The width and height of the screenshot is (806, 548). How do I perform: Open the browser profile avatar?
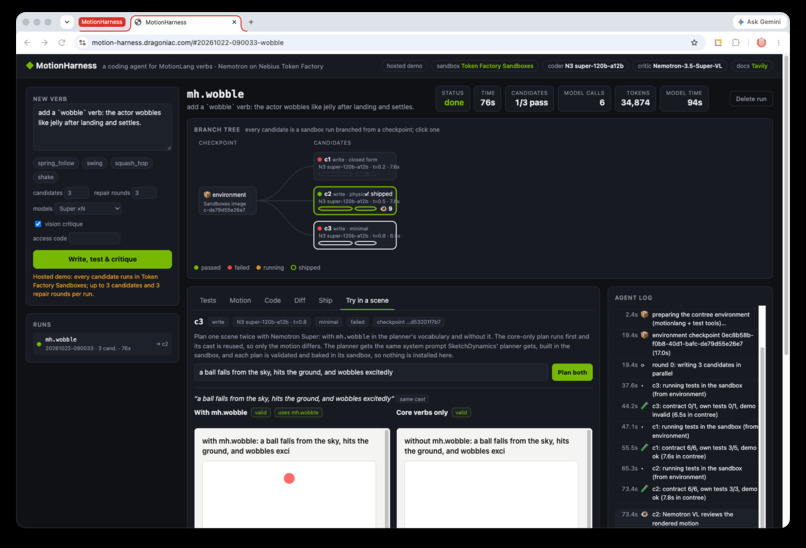coord(761,43)
